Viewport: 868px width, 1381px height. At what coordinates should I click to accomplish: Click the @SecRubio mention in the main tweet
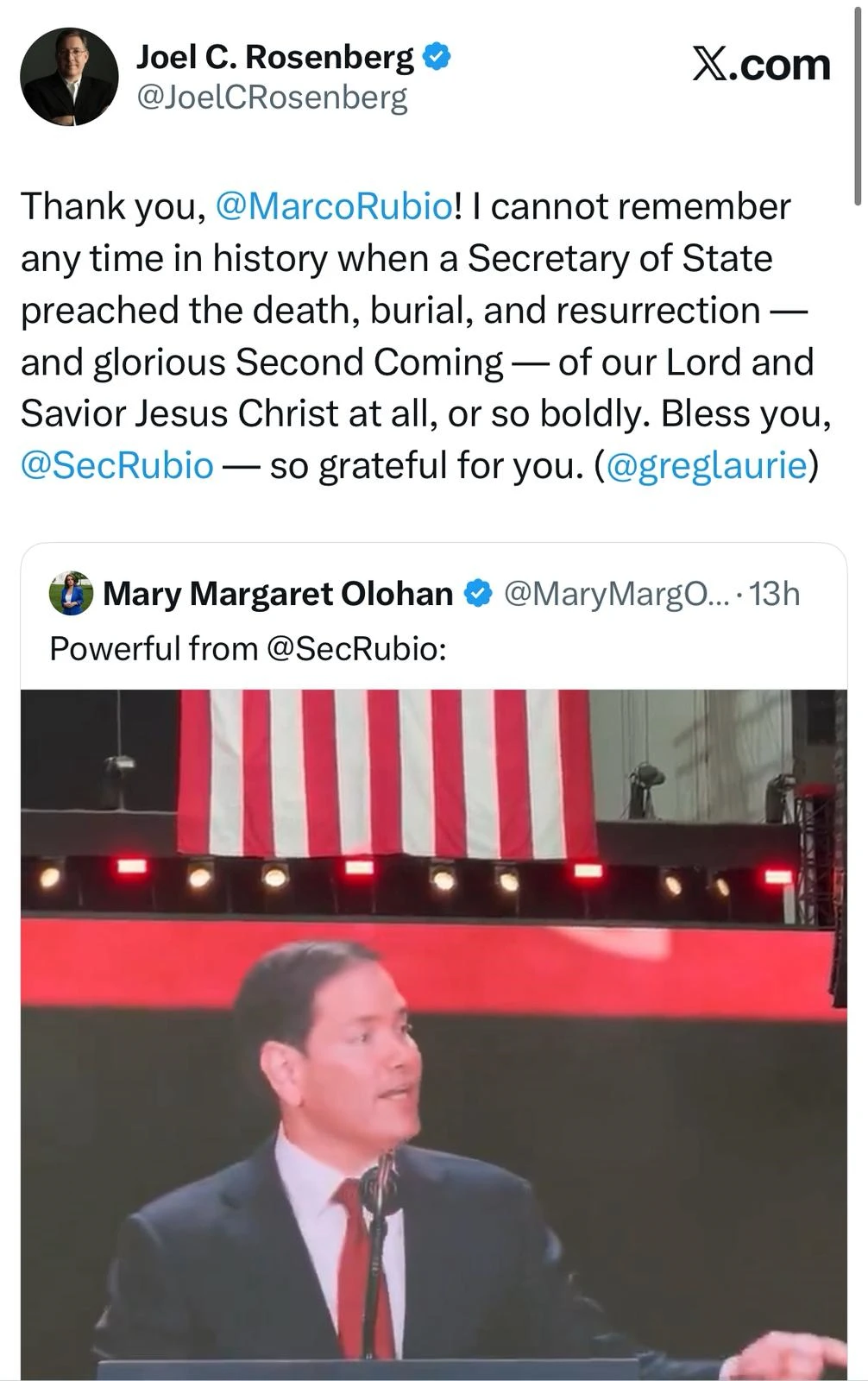click(x=116, y=465)
